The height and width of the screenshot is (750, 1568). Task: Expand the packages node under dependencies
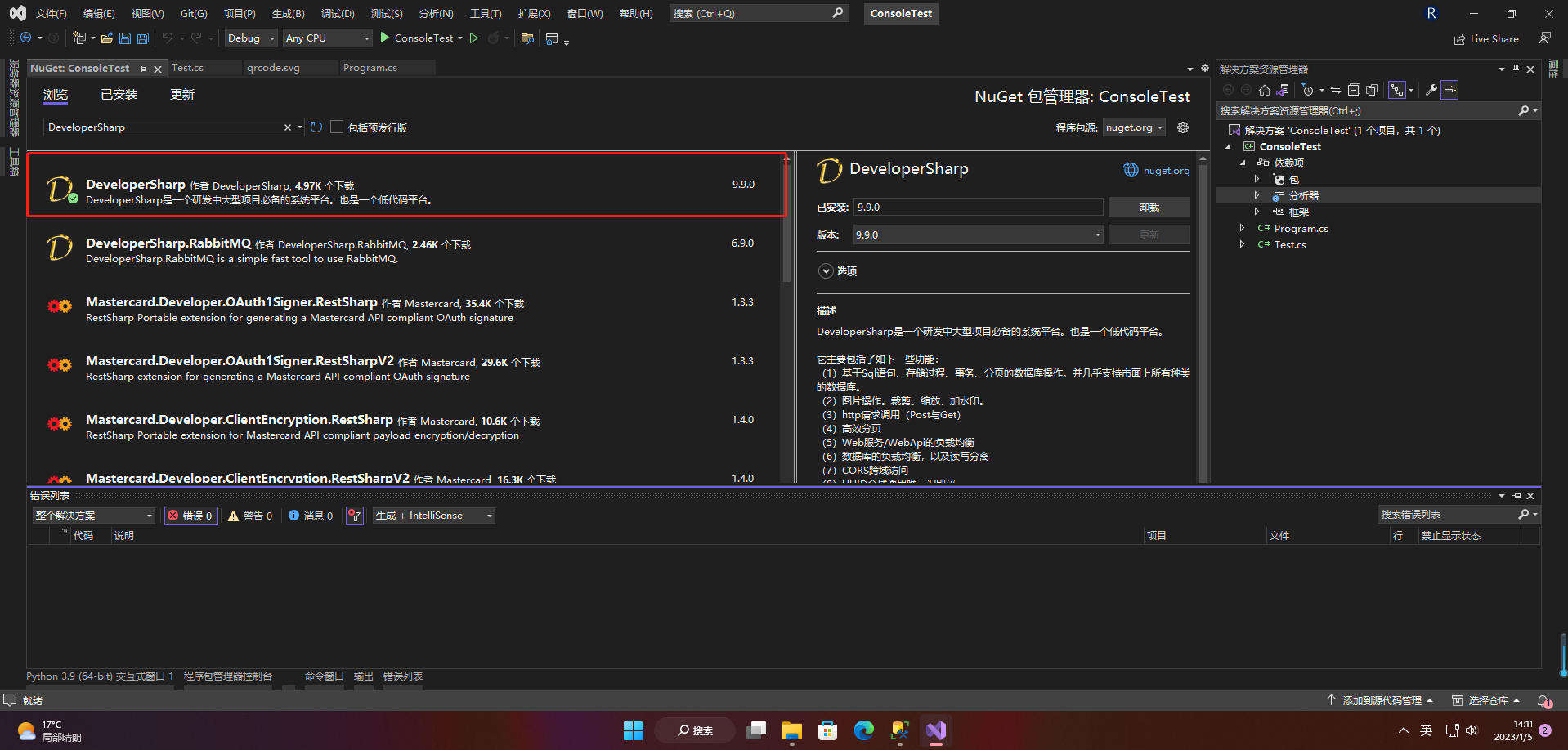pos(1257,180)
